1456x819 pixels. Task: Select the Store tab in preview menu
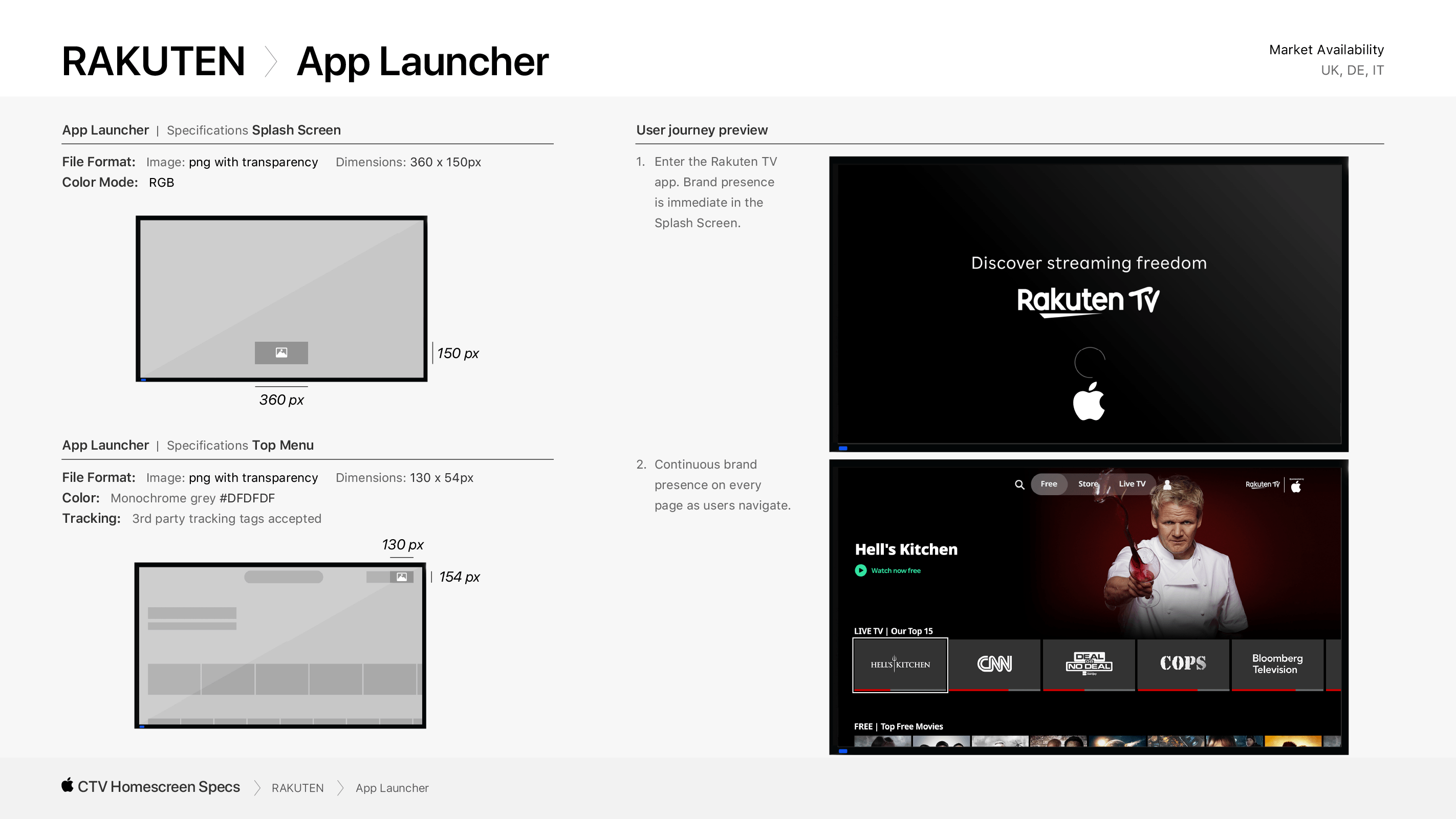click(x=1088, y=484)
